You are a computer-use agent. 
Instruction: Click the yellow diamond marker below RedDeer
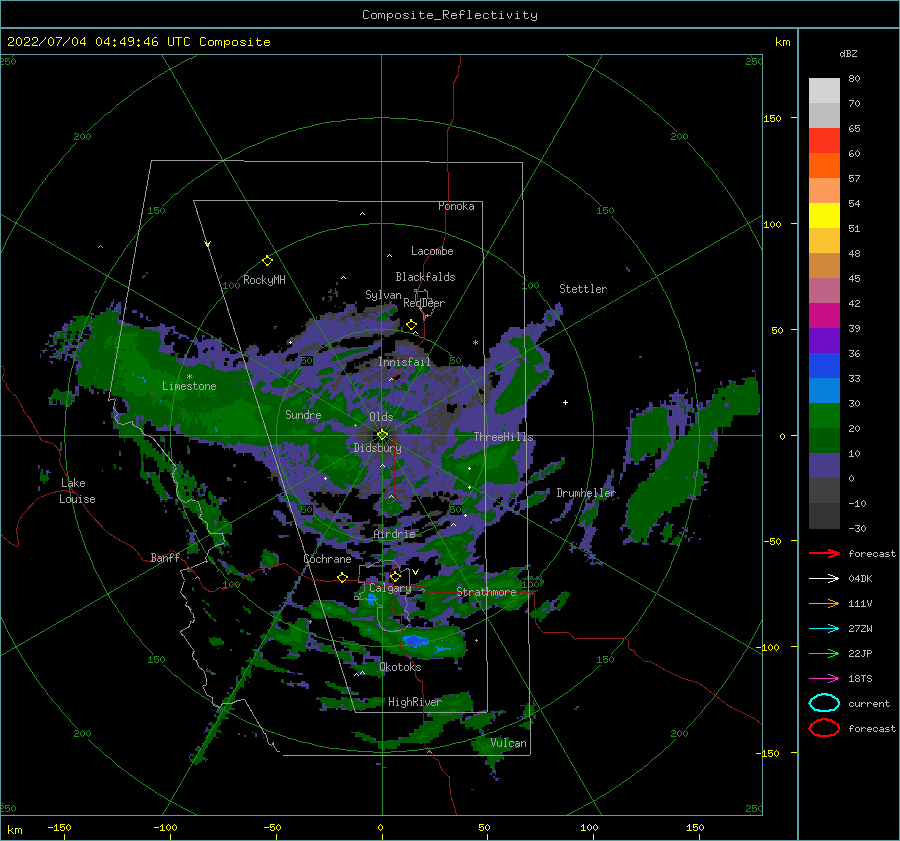(412, 325)
